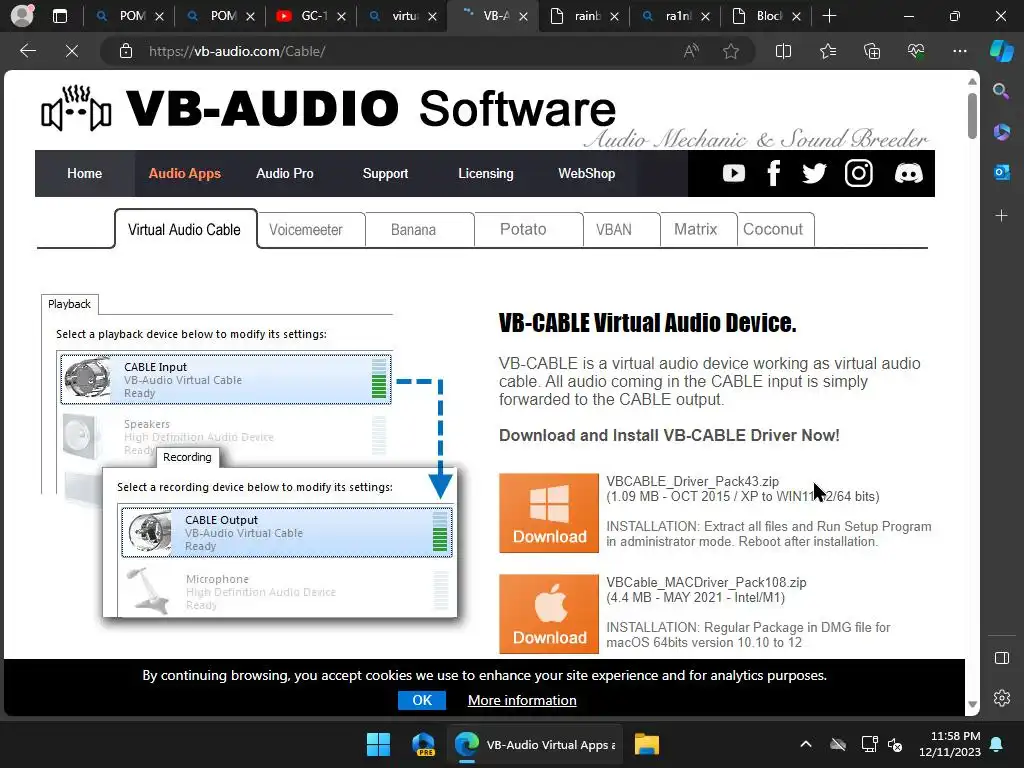
Task: Open Browser essentials heart icon
Action: pos(916,51)
